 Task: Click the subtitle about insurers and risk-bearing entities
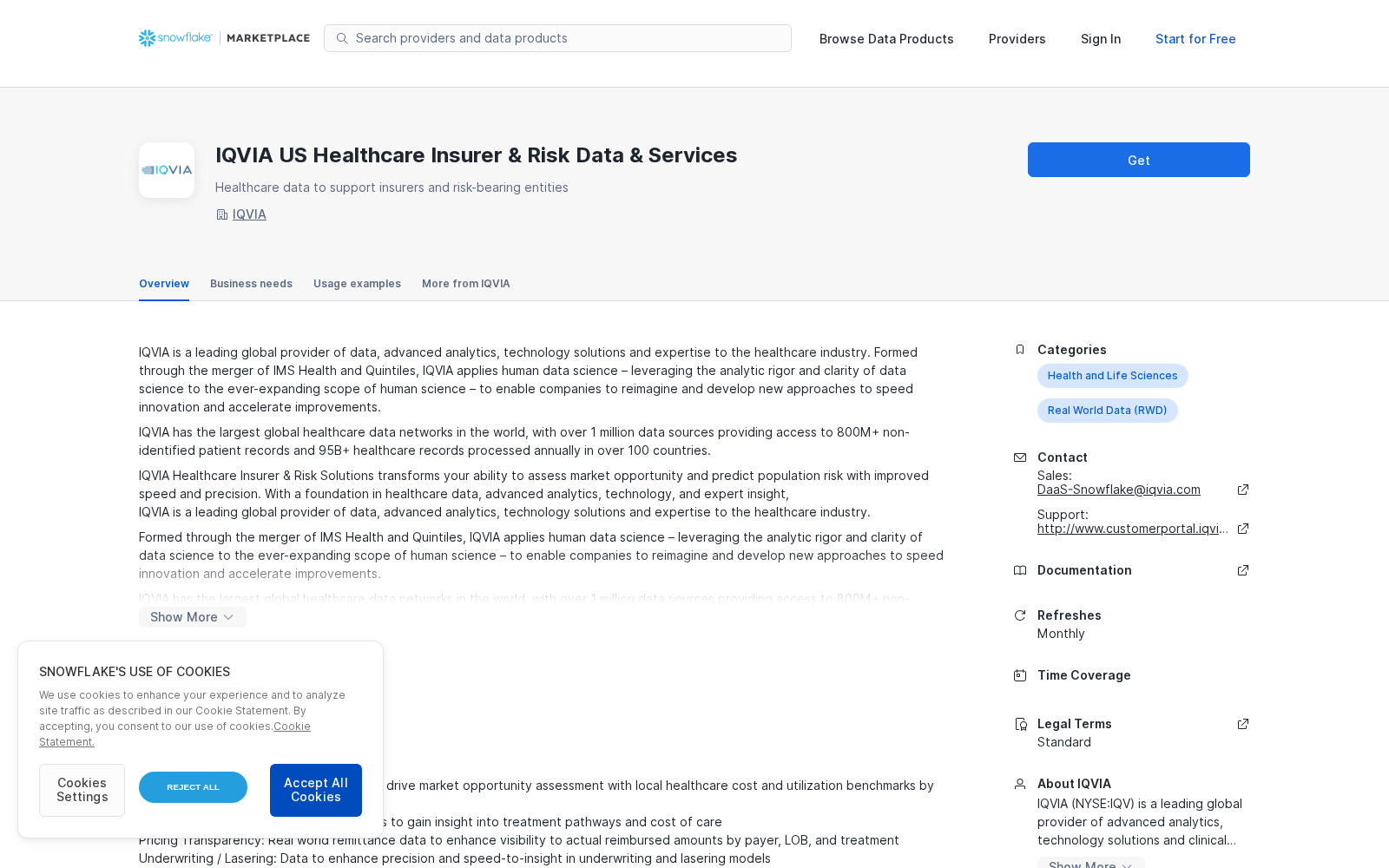coord(392,187)
